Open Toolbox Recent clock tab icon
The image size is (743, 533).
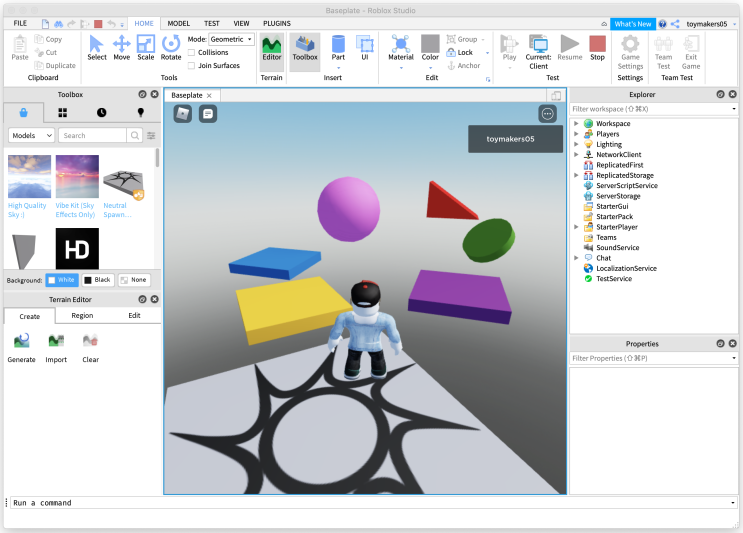(x=101, y=112)
